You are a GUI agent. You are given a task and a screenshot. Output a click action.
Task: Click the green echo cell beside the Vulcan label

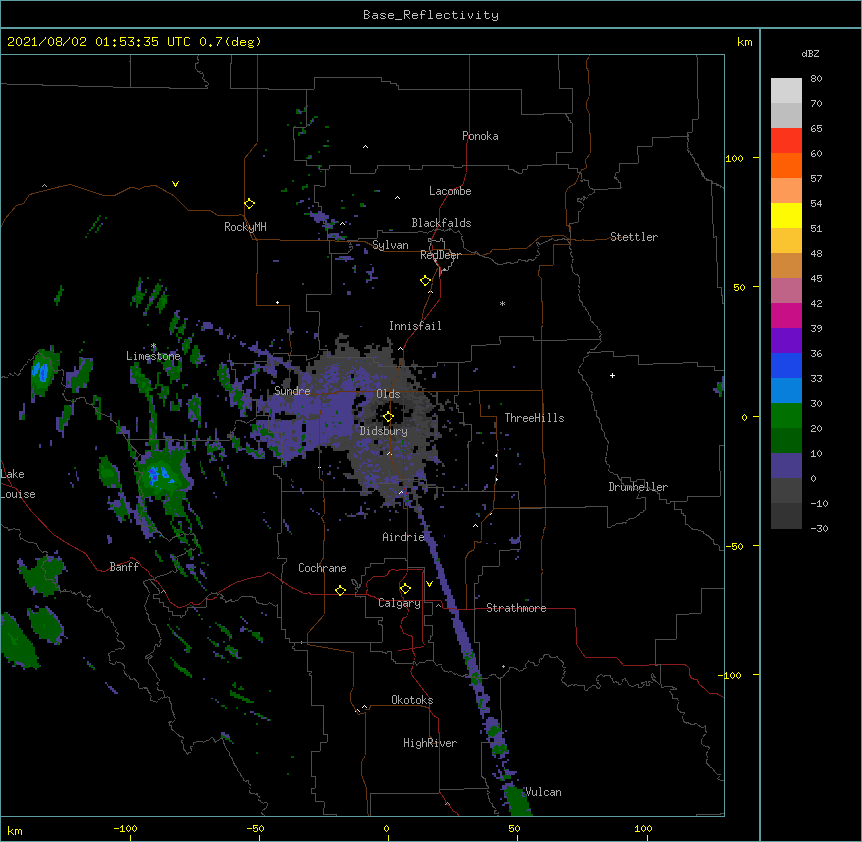[517, 801]
